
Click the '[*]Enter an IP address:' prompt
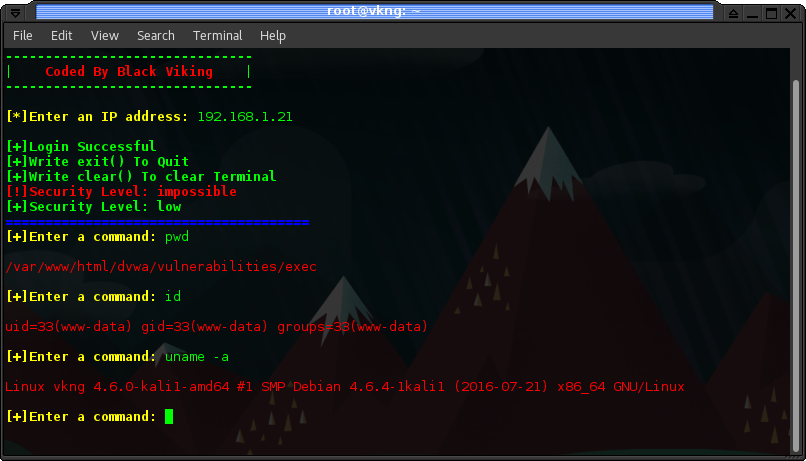[97, 117]
